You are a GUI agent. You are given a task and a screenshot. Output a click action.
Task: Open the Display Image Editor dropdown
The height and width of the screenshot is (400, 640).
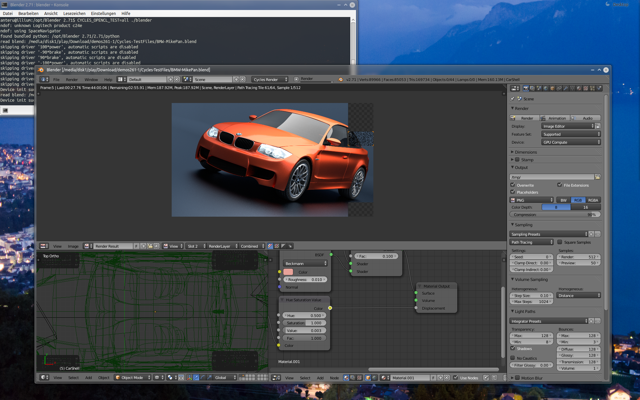pyautogui.click(x=567, y=126)
